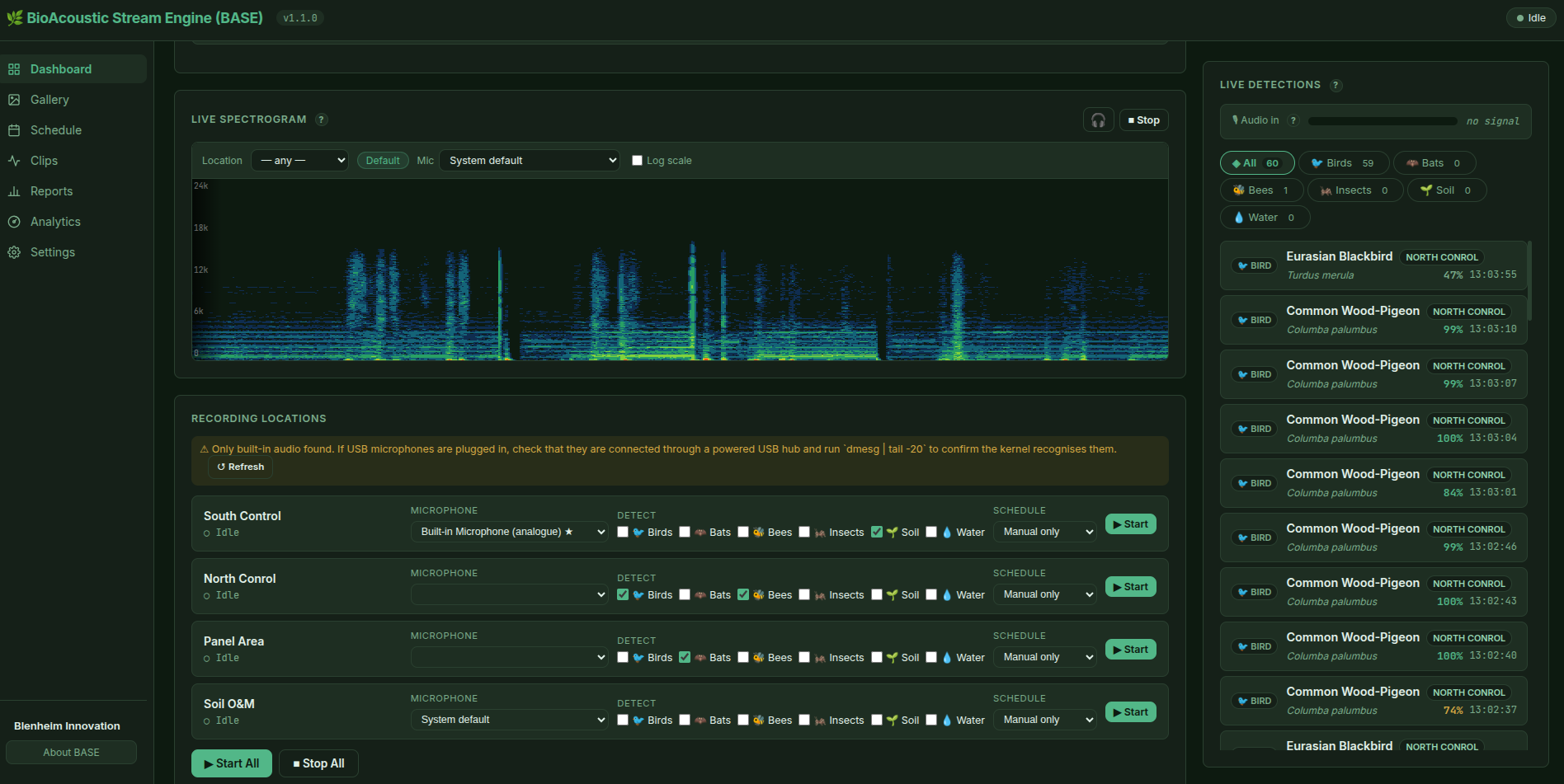Click the BIRD badge on Wood-Pigeon 13:02:40
This screenshot has height=784, width=1564.
coord(1254,646)
